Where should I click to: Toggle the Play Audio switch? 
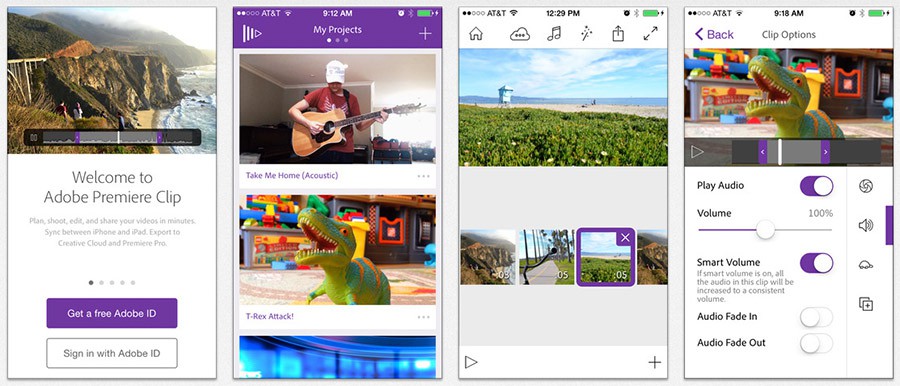click(x=816, y=186)
